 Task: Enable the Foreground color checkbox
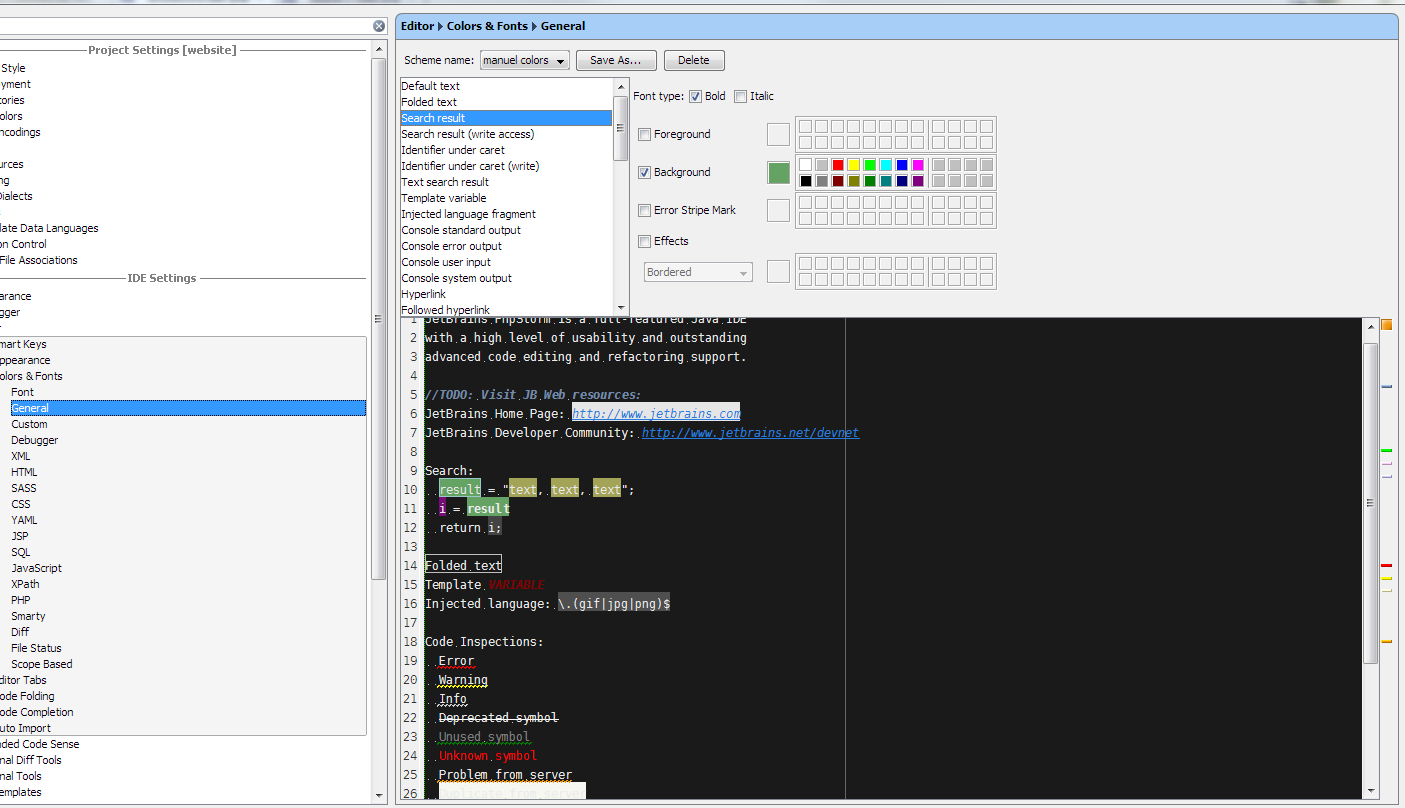pos(645,134)
